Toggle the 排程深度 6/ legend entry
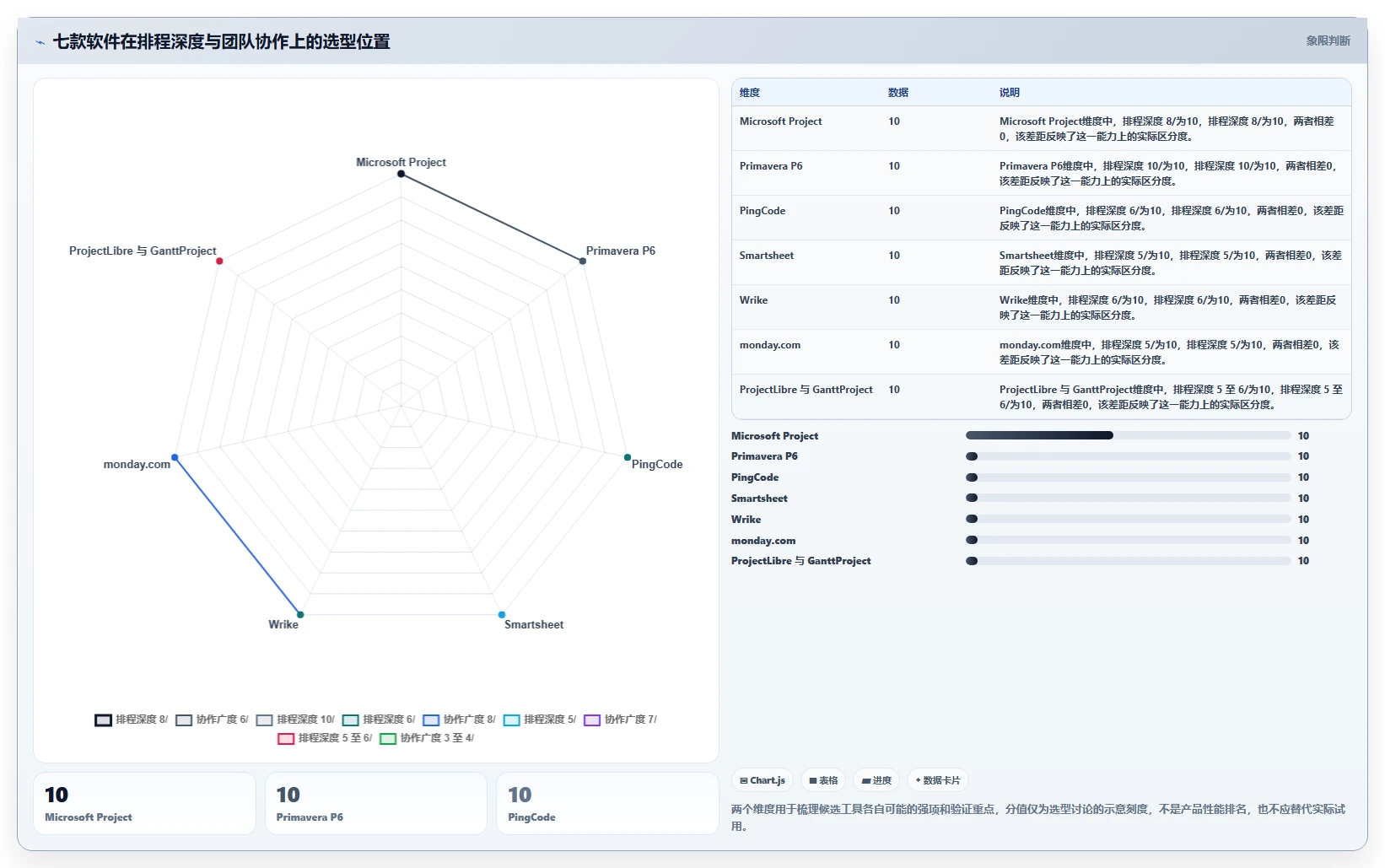The image size is (1385, 868). 379,720
